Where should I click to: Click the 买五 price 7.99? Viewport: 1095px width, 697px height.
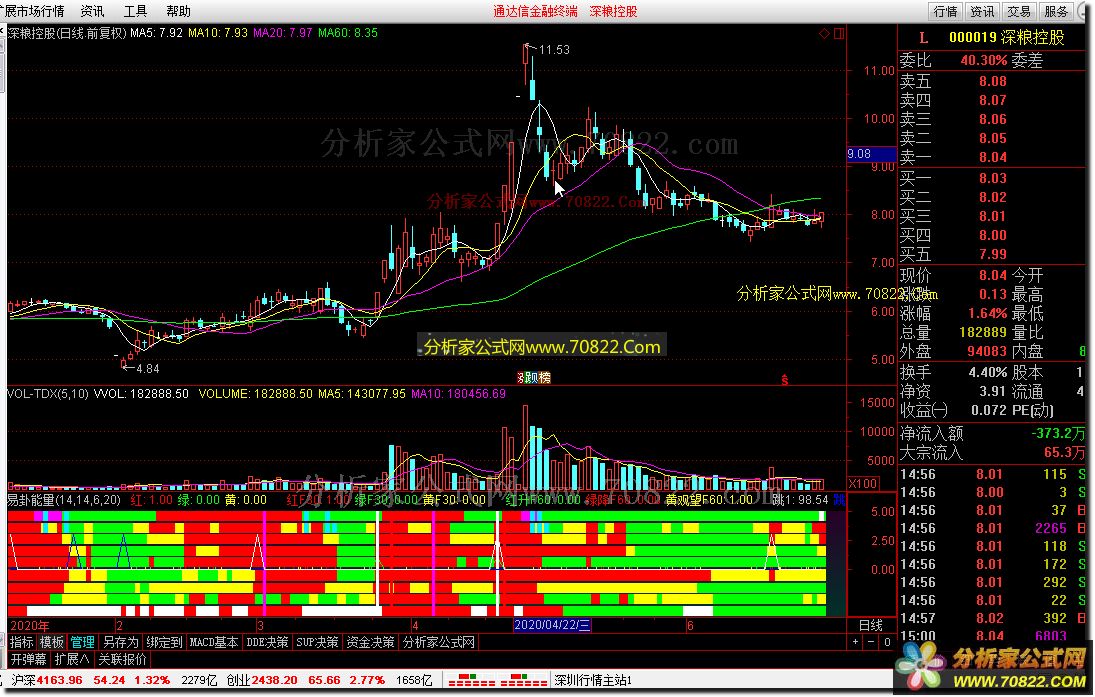[x=992, y=254]
